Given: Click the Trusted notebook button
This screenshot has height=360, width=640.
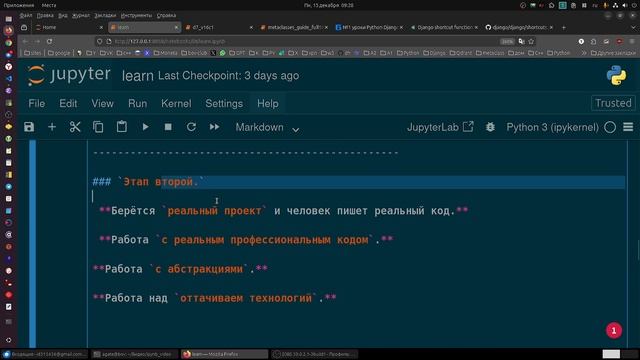Looking at the screenshot, I should (613, 103).
